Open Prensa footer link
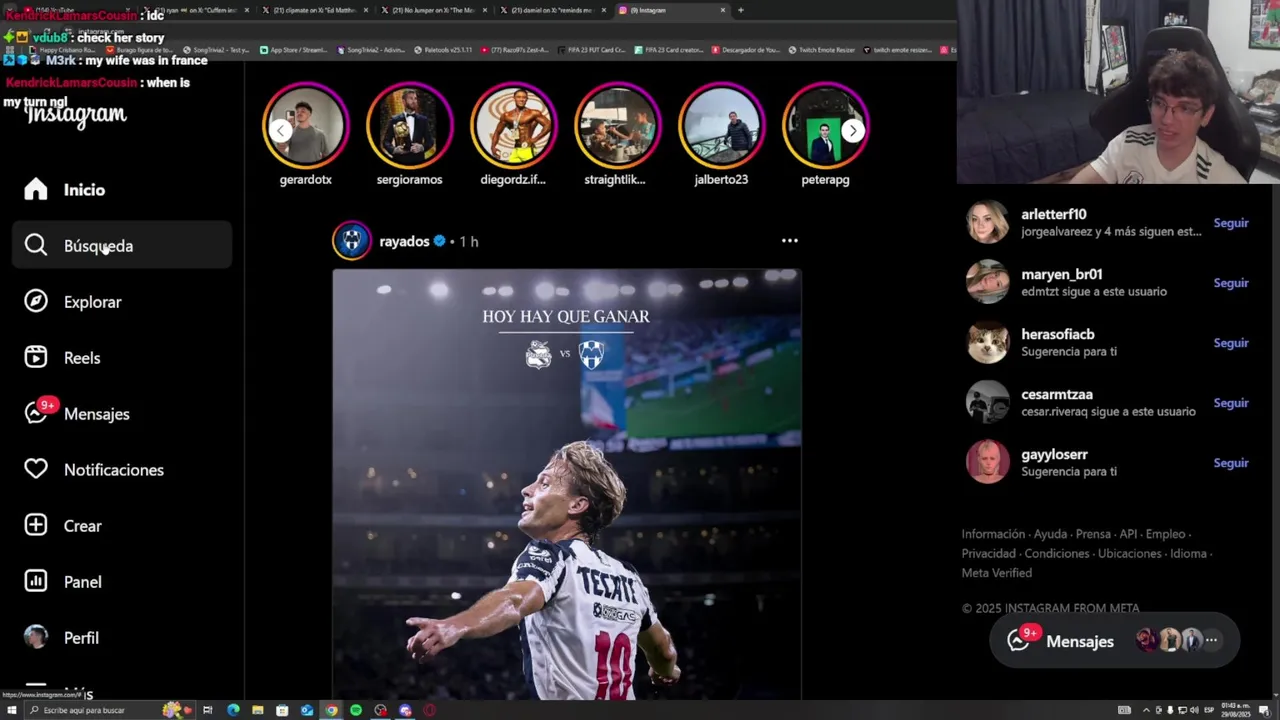 (1093, 534)
